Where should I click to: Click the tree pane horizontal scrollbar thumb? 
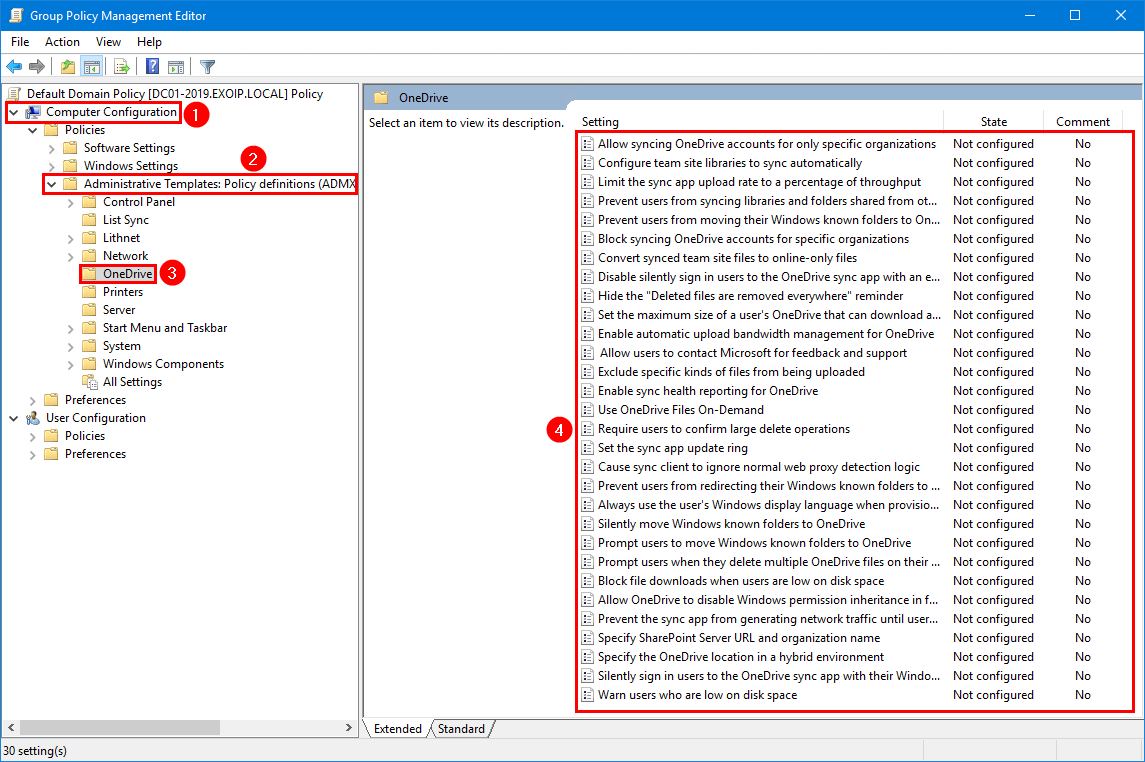pos(120,728)
